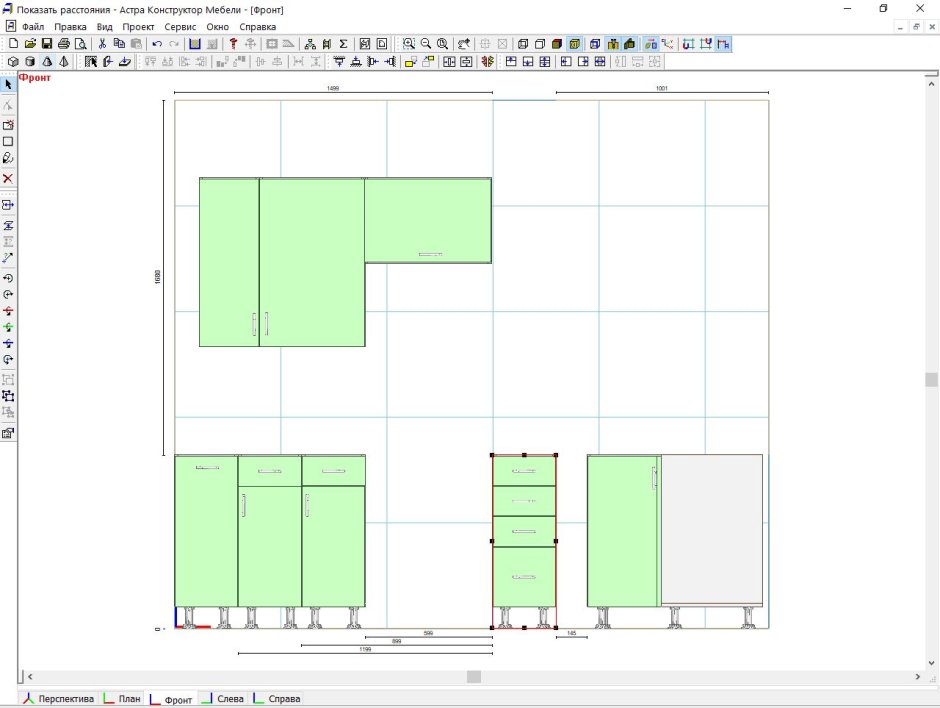
Task: Click the Print icon in toolbar
Action: click(64, 44)
